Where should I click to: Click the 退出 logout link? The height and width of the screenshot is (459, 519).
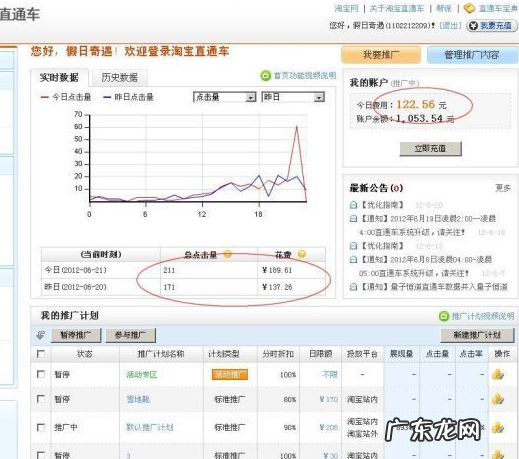point(450,26)
